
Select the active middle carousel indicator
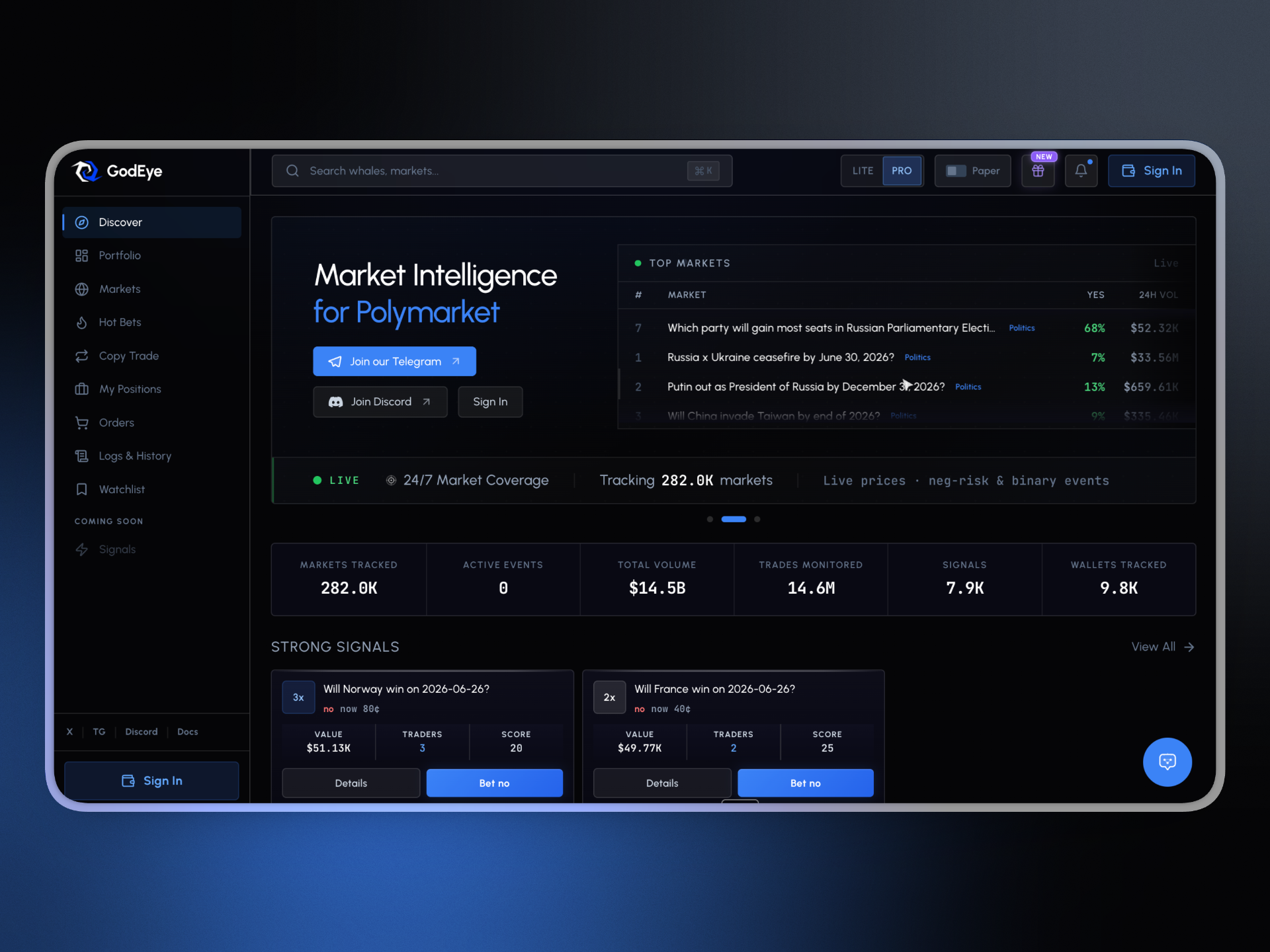tap(734, 519)
